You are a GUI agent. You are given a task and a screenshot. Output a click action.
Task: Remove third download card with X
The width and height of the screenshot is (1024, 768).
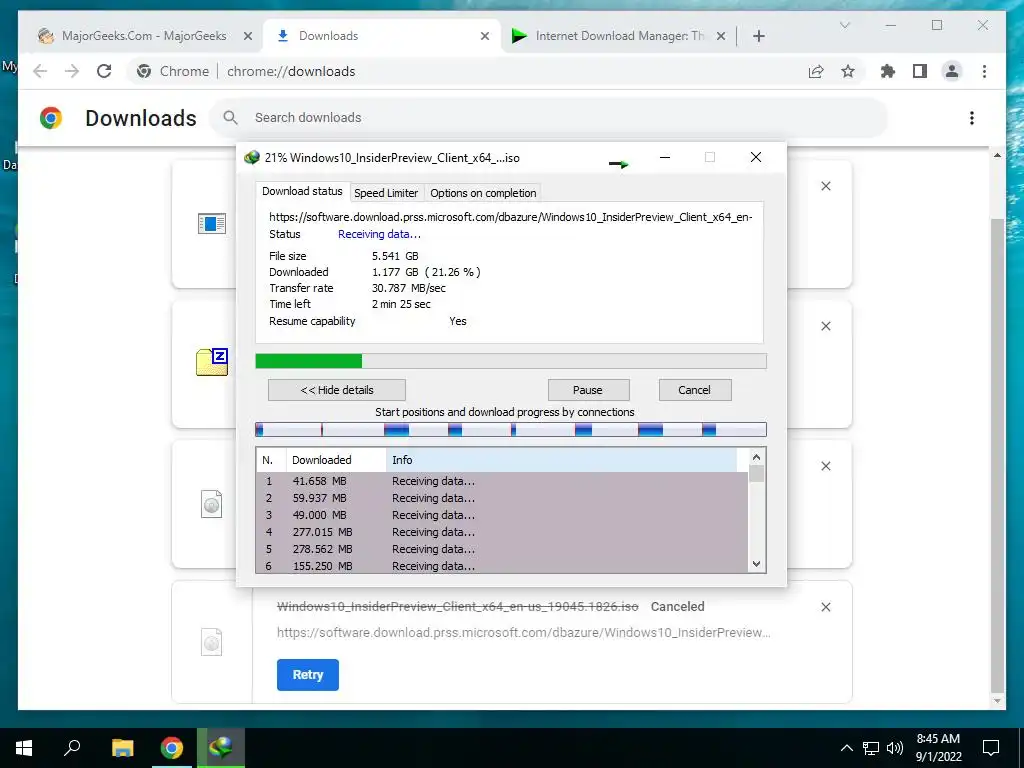click(x=825, y=466)
